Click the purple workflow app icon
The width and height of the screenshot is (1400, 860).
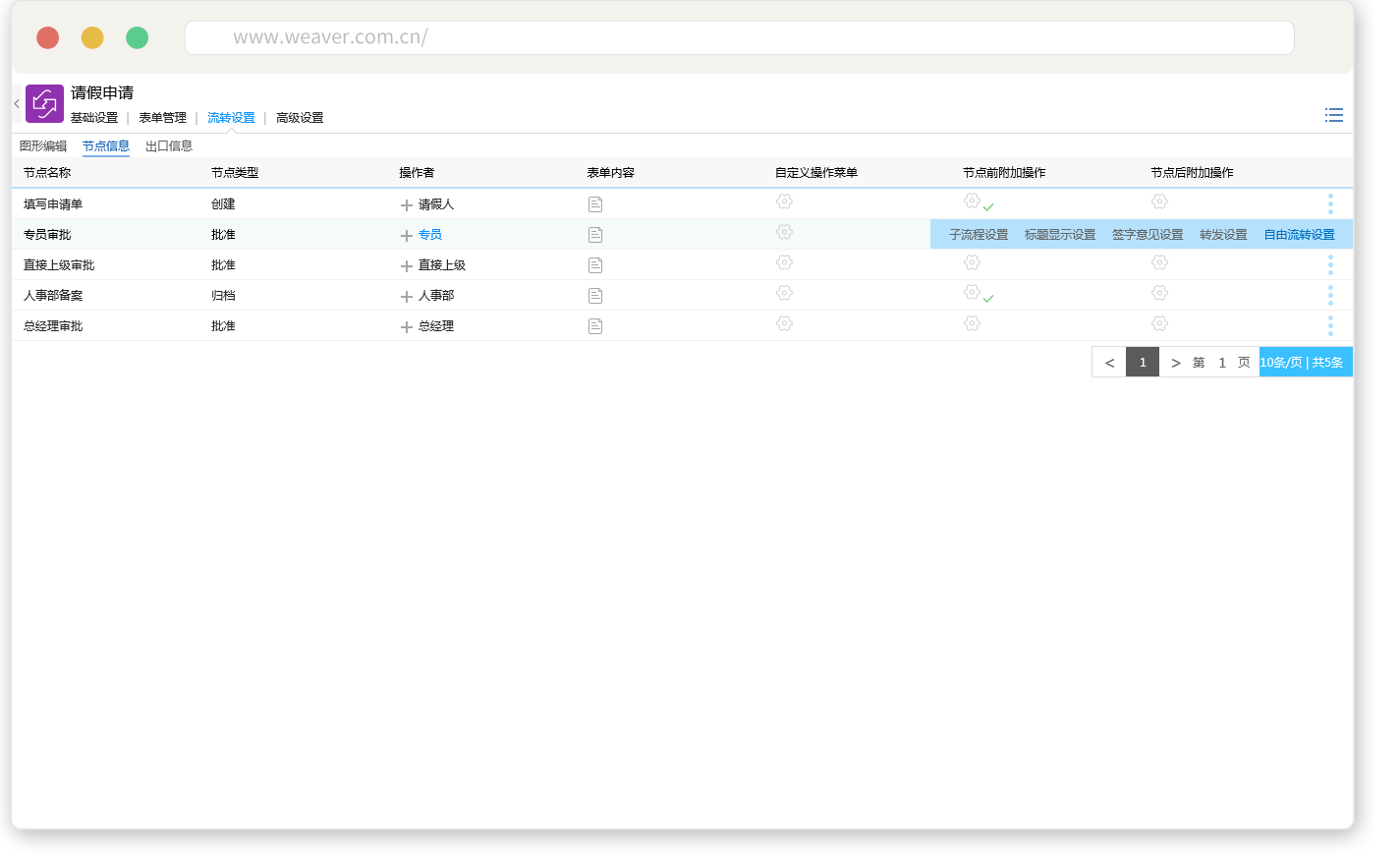(x=44, y=103)
